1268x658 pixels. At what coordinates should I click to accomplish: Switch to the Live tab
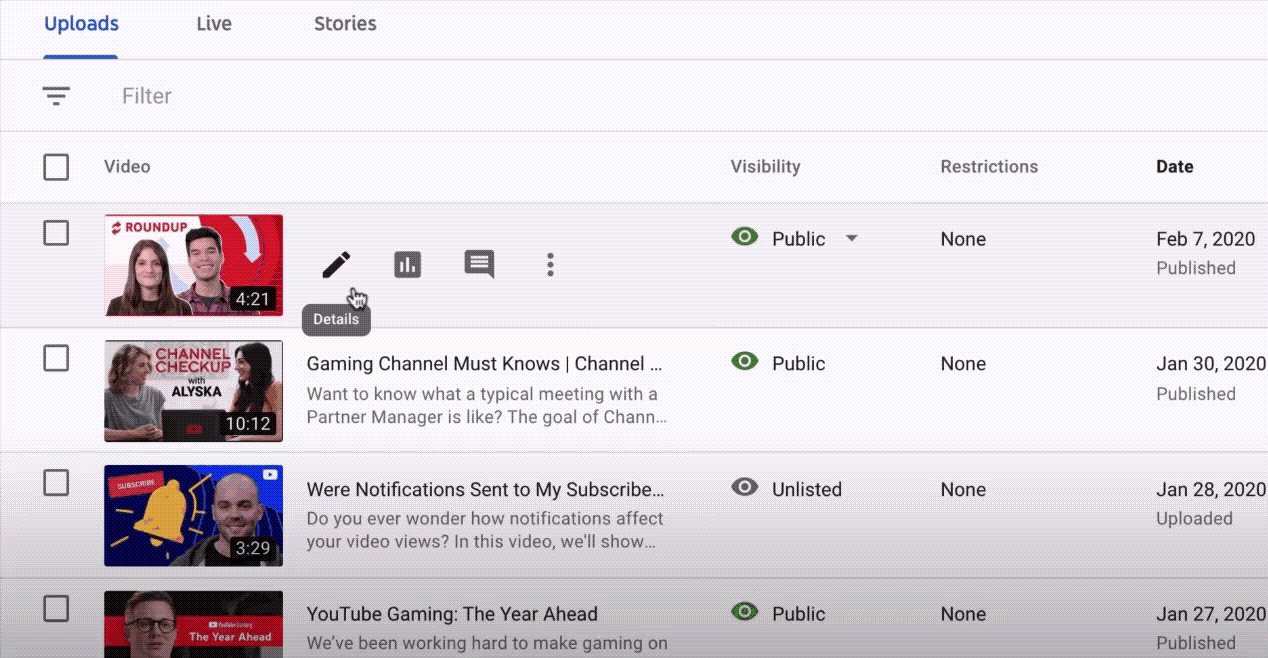(x=214, y=24)
